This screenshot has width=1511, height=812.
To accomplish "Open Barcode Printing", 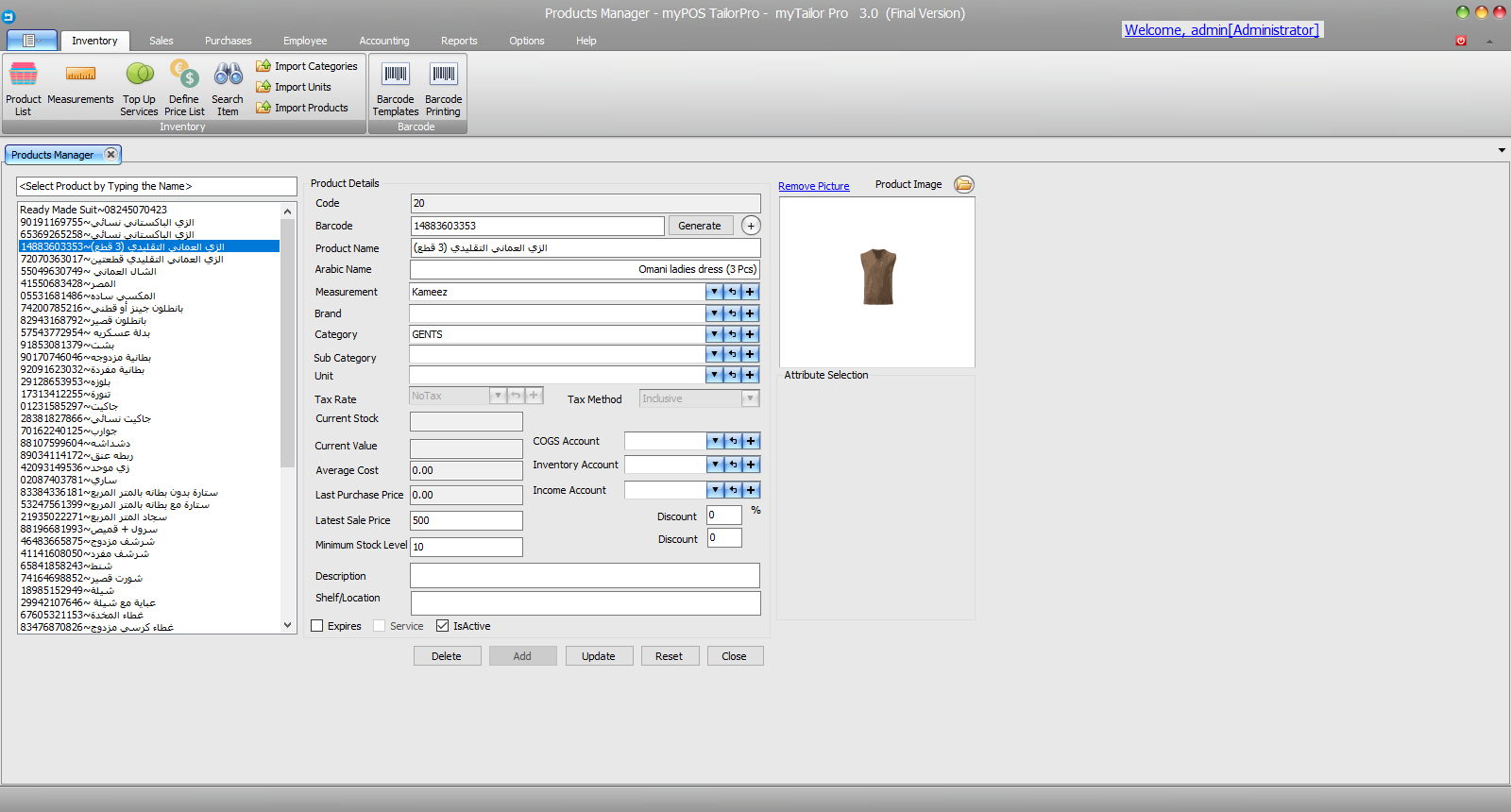I will click(x=443, y=86).
